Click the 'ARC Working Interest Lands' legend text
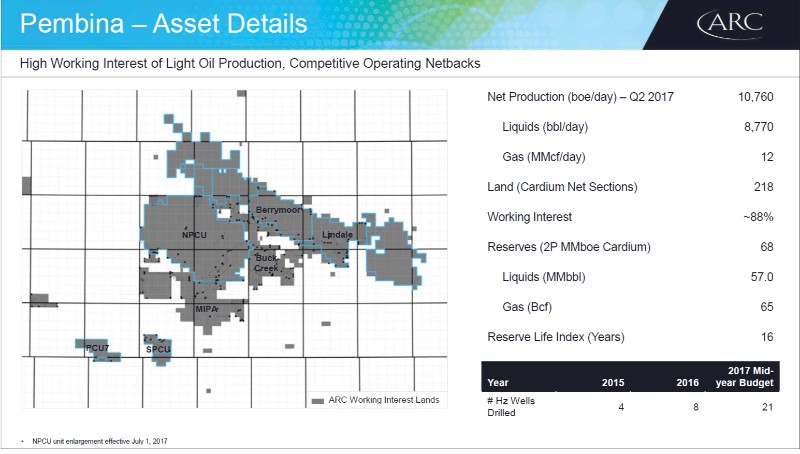800x454 pixels. click(x=384, y=400)
